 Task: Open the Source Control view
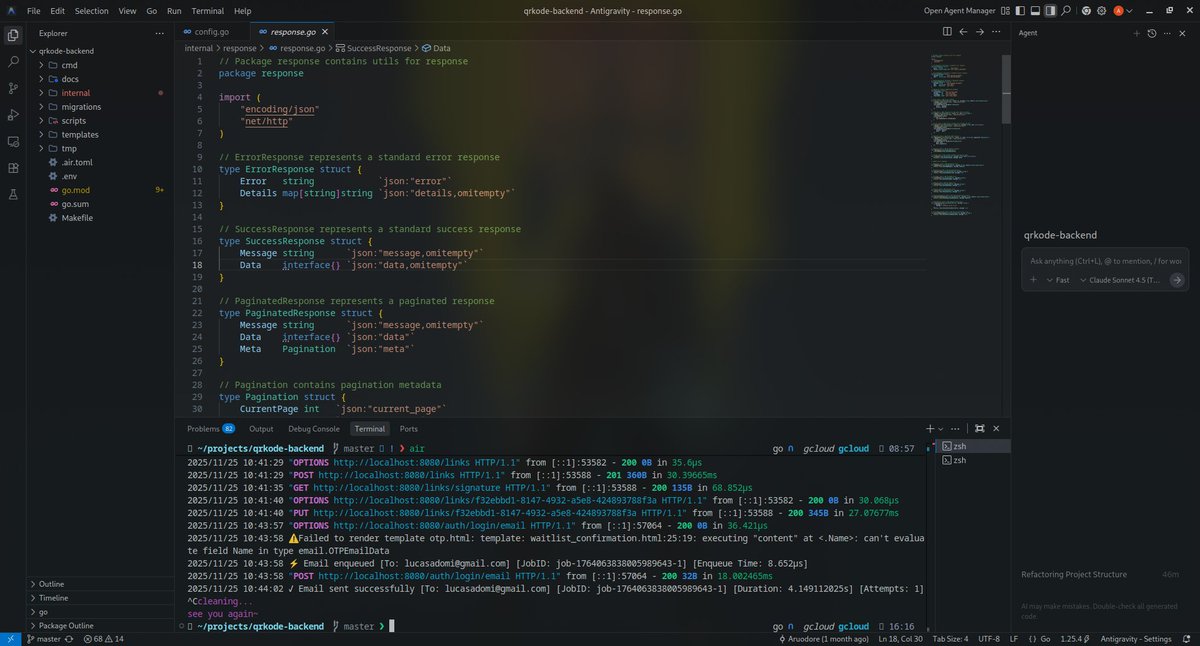tap(12, 87)
